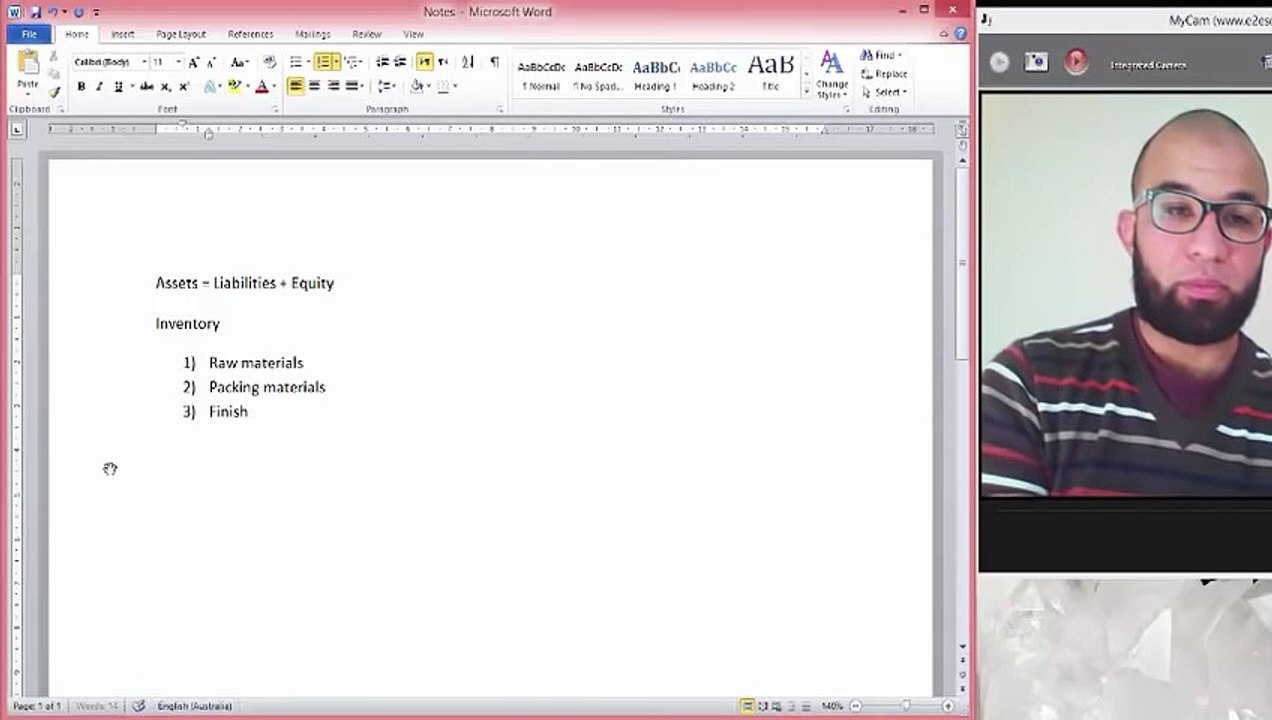1272x720 pixels.
Task: Apply strikethrough formatting
Action: coord(147,87)
